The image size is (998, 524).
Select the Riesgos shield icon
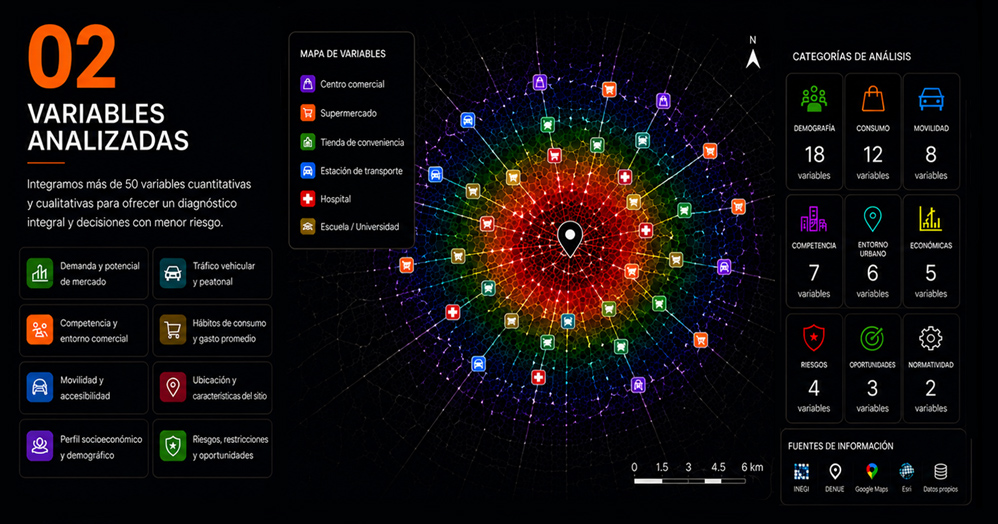tap(813, 338)
